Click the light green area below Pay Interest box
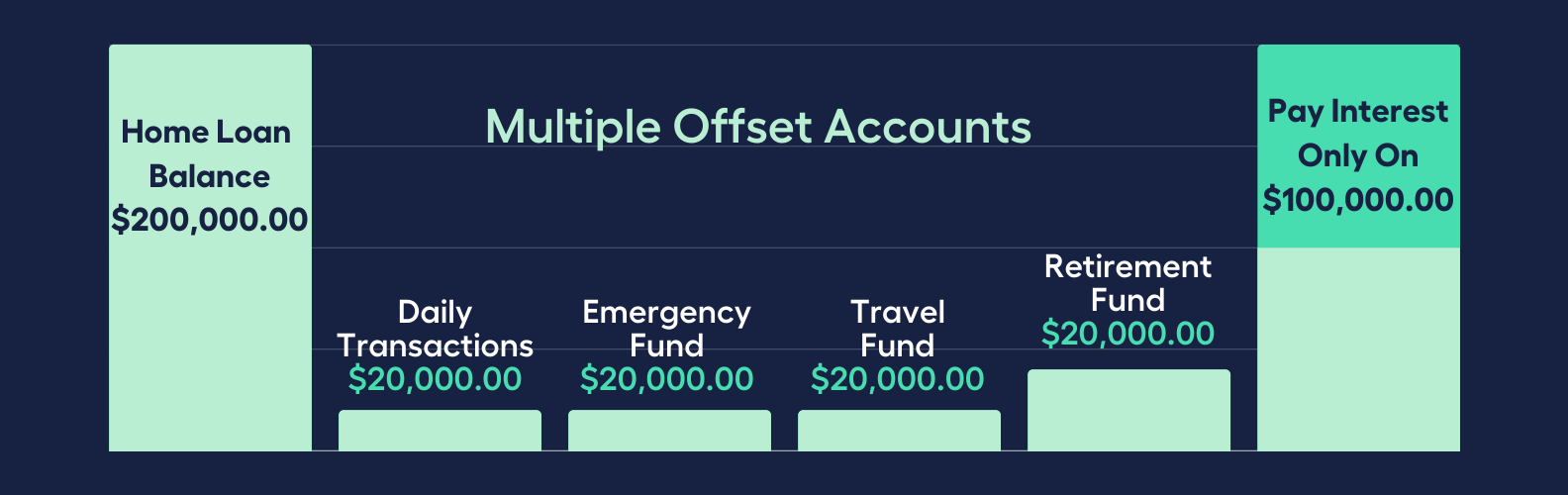The image size is (1568, 495). [1358, 349]
